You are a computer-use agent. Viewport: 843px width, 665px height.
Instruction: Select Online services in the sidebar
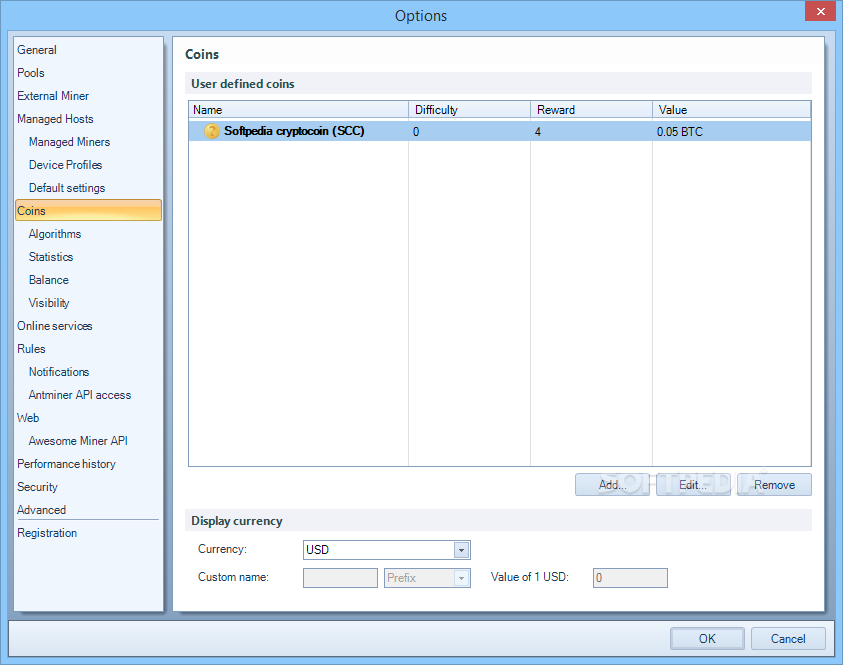click(54, 326)
